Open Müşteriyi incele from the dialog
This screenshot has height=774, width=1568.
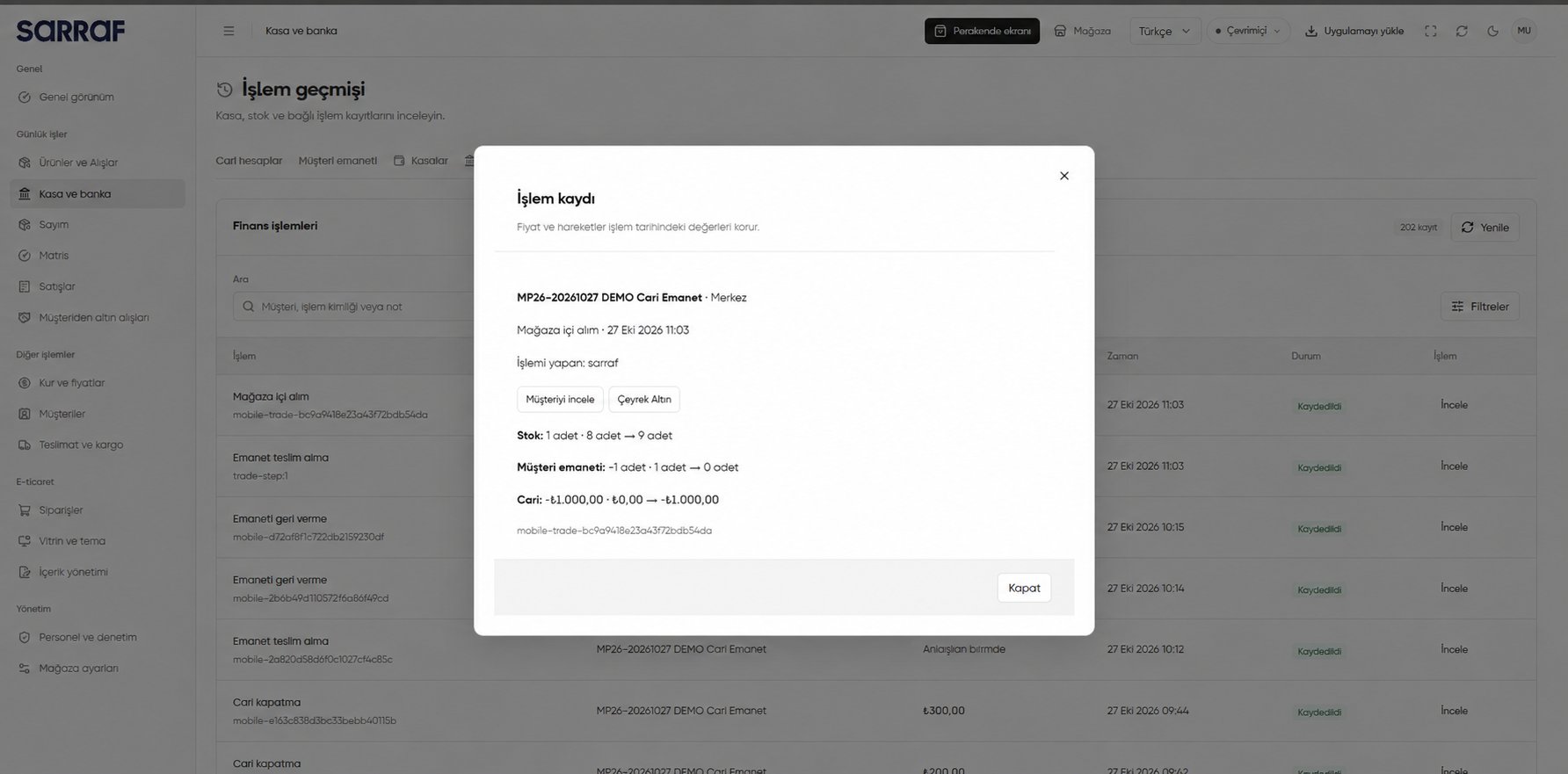point(560,399)
